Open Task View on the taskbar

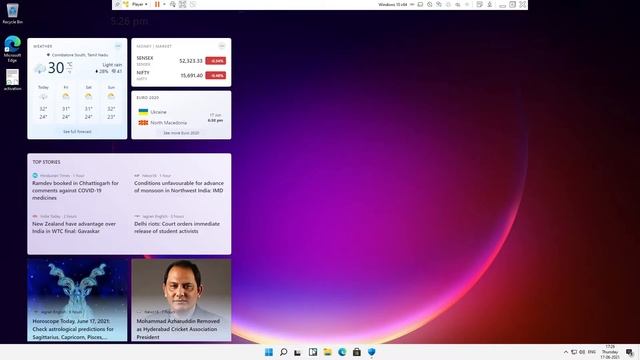tap(298, 352)
